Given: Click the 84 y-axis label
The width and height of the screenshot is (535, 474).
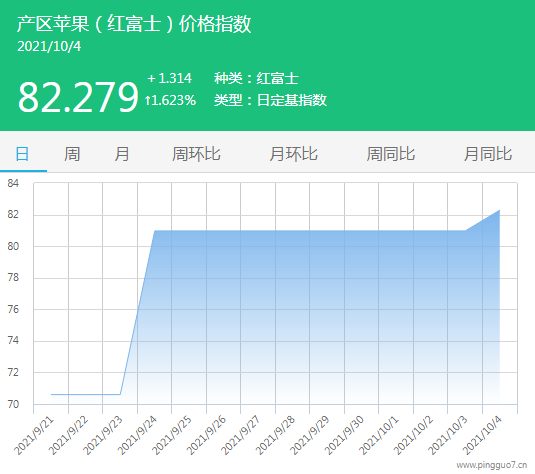Looking at the screenshot, I should click(13, 183).
